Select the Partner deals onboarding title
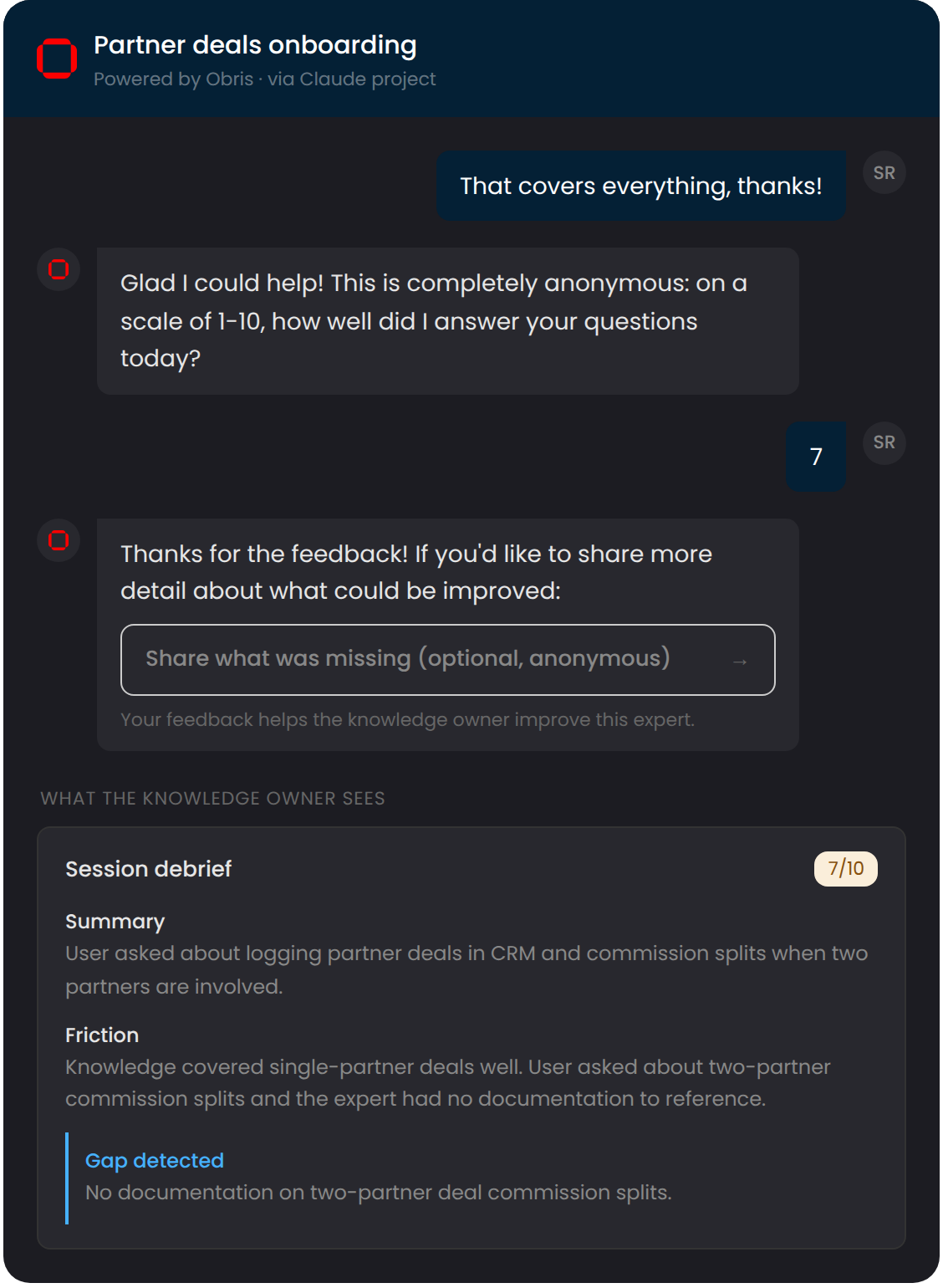Screen dimensions: 943x1288 click(x=256, y=45)
